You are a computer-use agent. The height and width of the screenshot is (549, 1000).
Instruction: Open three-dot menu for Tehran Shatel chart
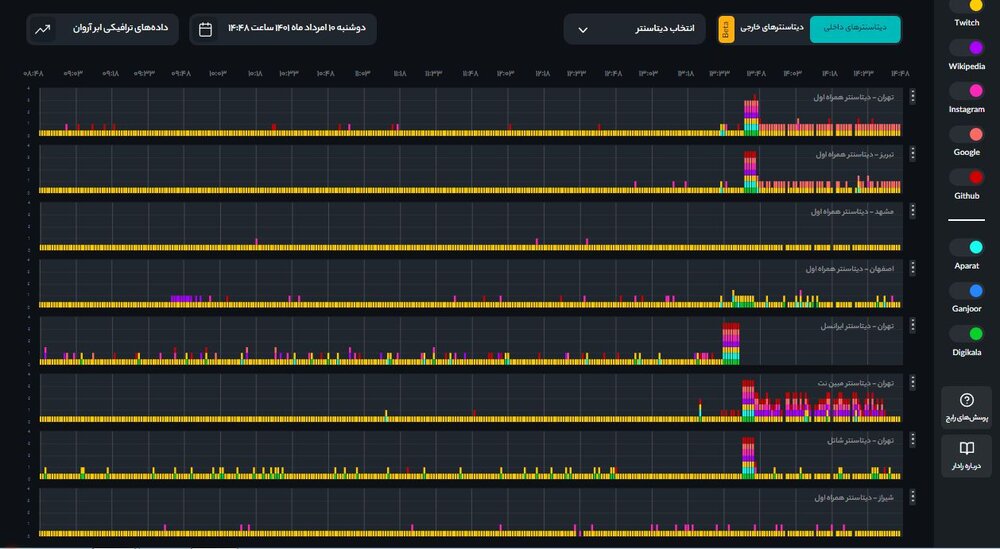click(x=911, y=440)
